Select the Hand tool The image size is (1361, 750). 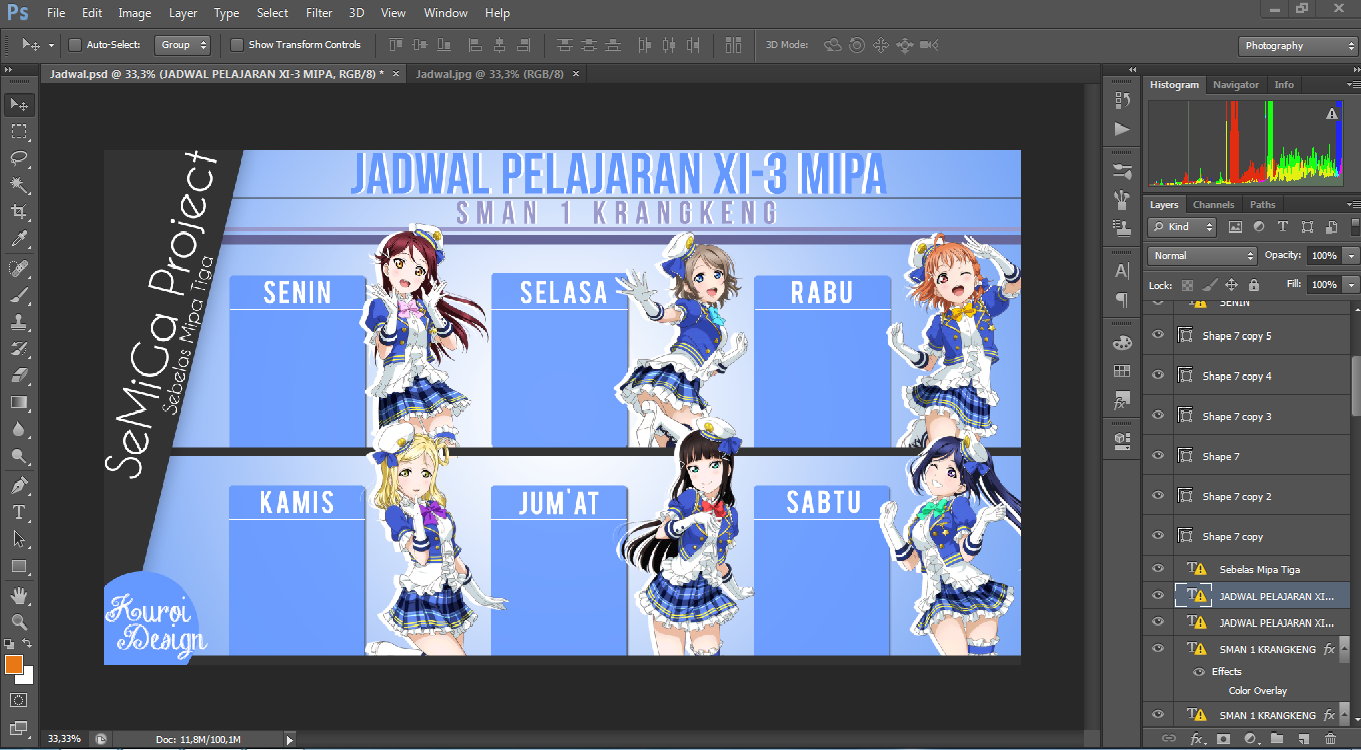(19, 596)
